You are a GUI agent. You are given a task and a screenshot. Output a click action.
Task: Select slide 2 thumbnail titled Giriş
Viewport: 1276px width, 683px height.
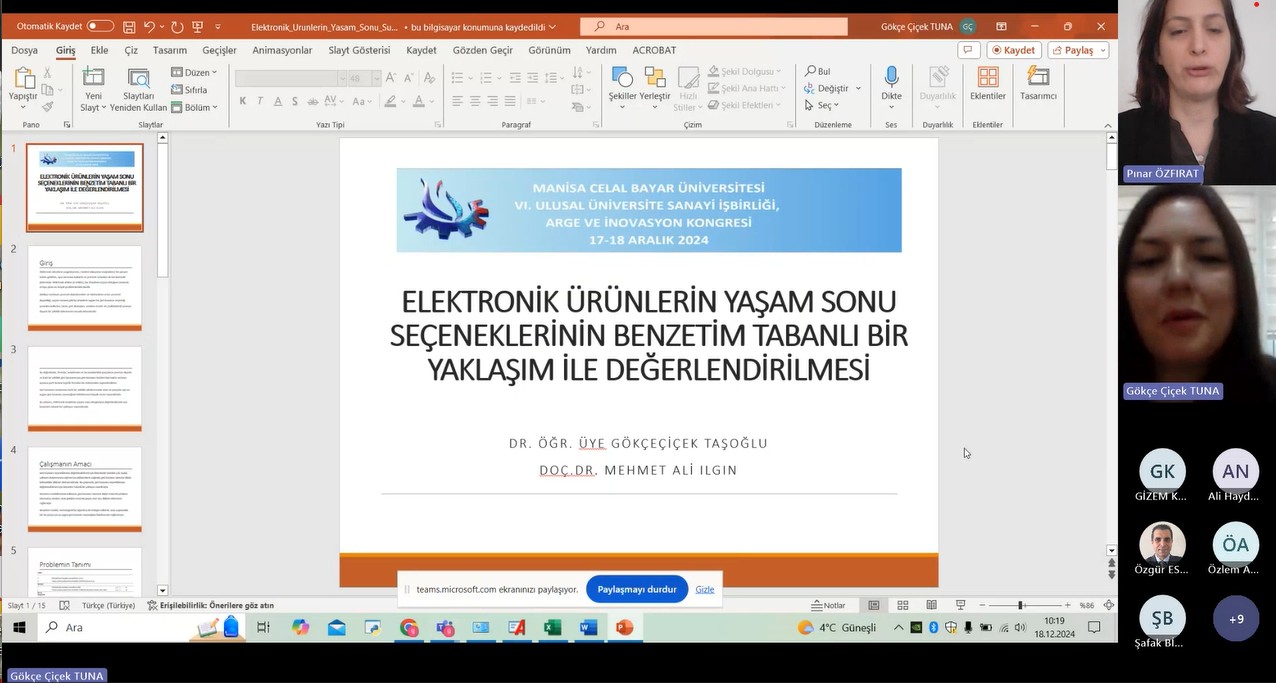[x=85, y=287]
